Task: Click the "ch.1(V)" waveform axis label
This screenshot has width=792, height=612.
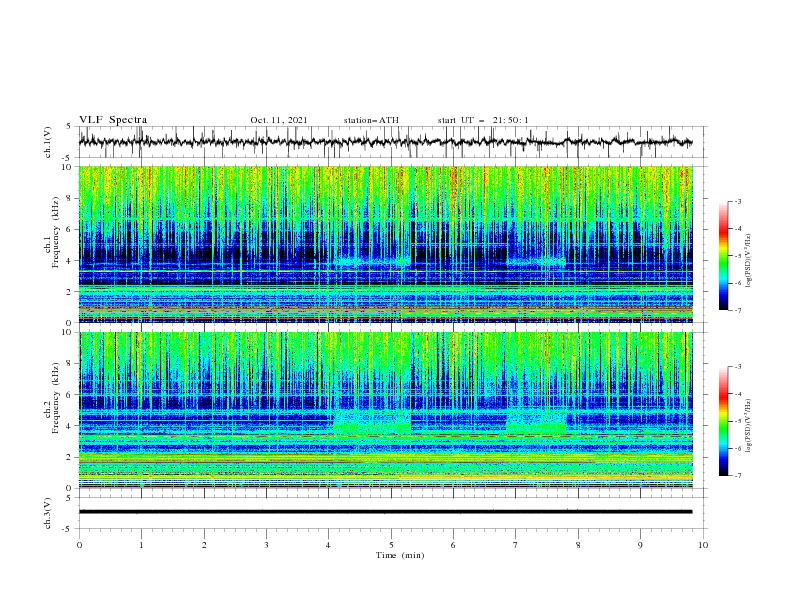Action: click(48, 142)
